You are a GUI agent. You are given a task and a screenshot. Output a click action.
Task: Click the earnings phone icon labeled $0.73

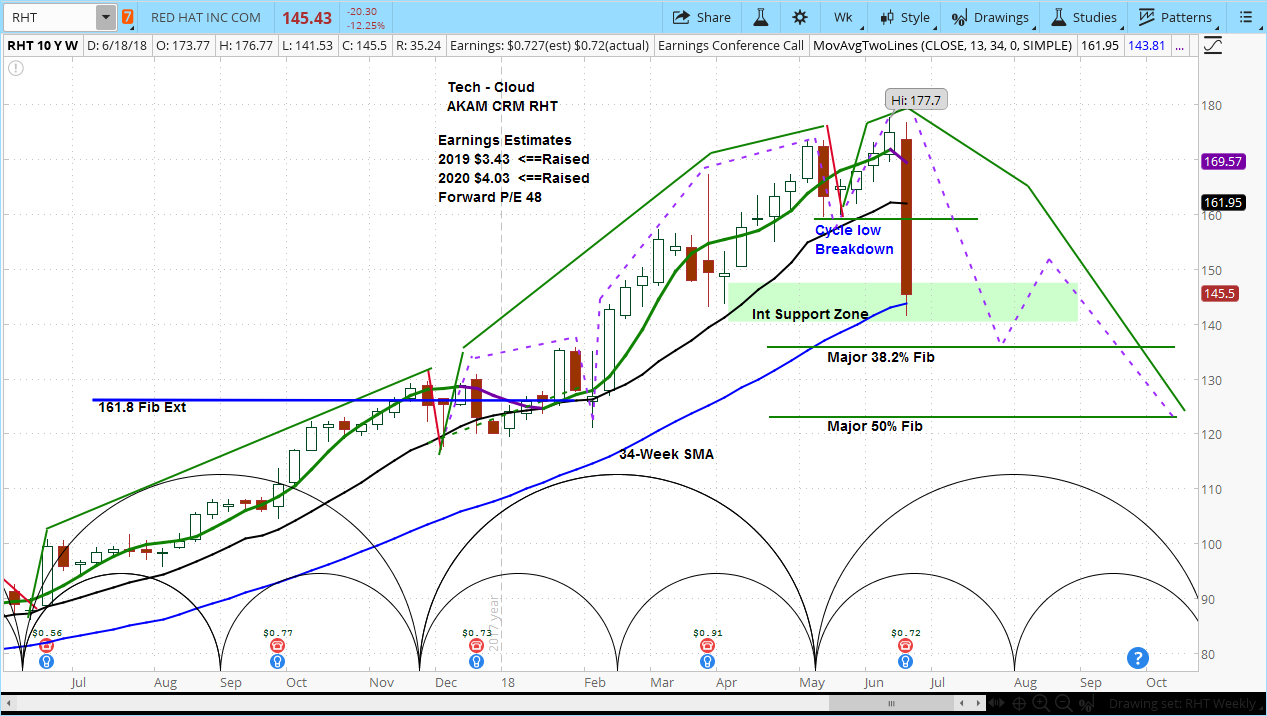[x=477, y=646]
